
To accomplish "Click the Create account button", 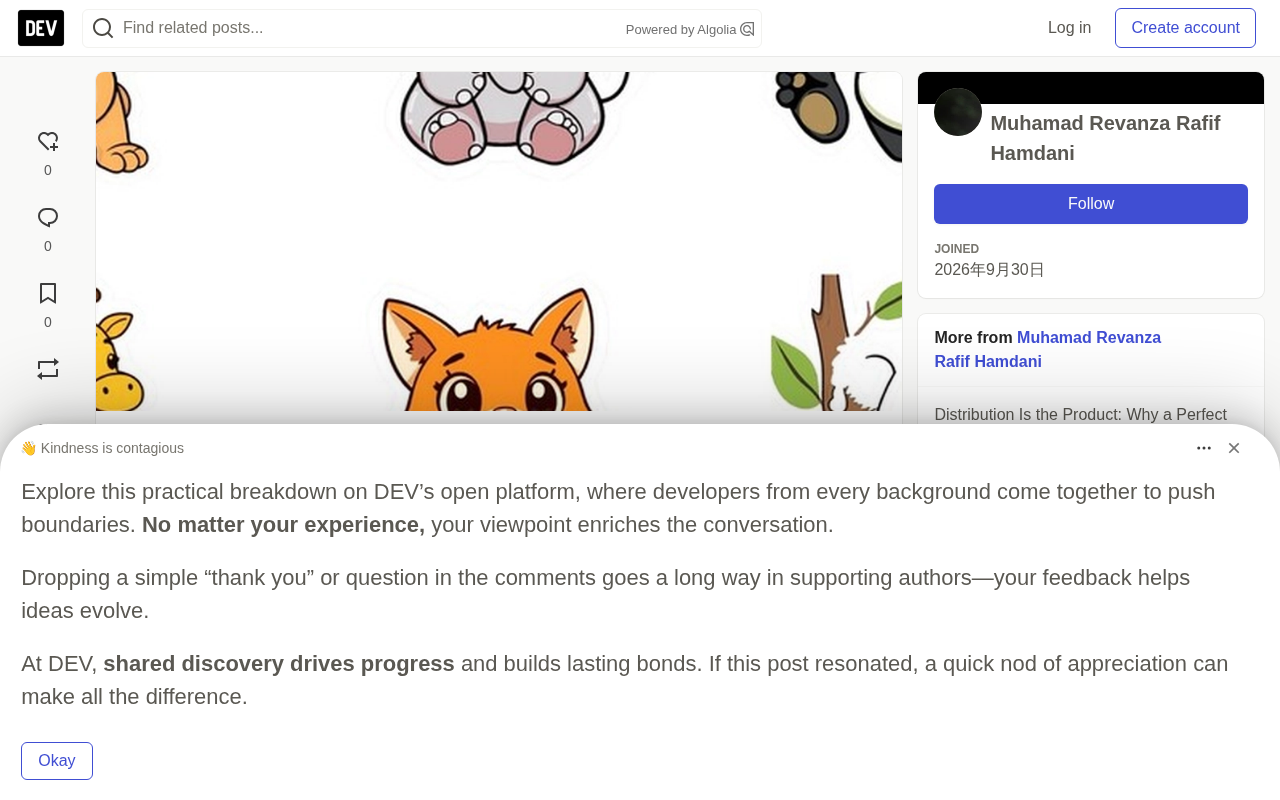I will pos(1185,28).
